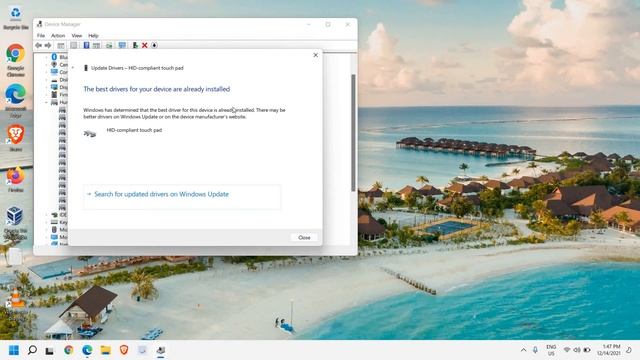This screenshot has width=640, height=360.
Task: Close the Update Drivers dialog with the X
Action: coord(316,55)
